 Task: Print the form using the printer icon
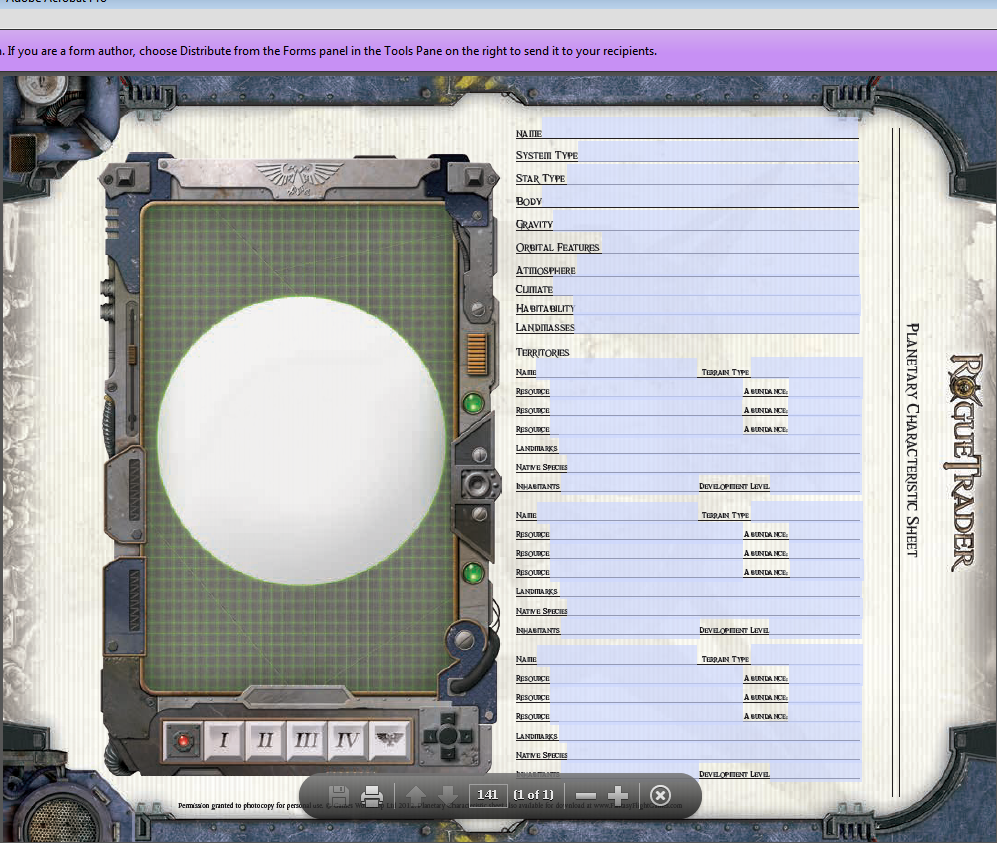point(372,795)
